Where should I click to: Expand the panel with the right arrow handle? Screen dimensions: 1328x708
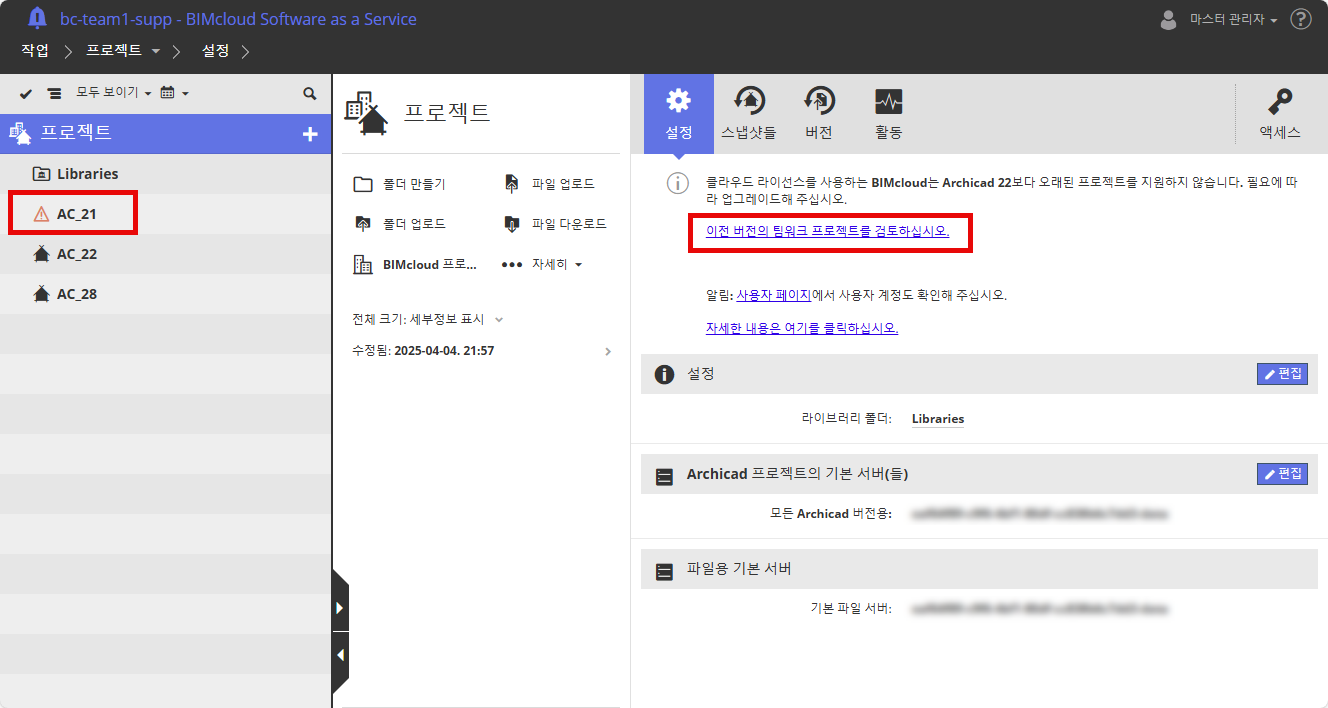340,608
